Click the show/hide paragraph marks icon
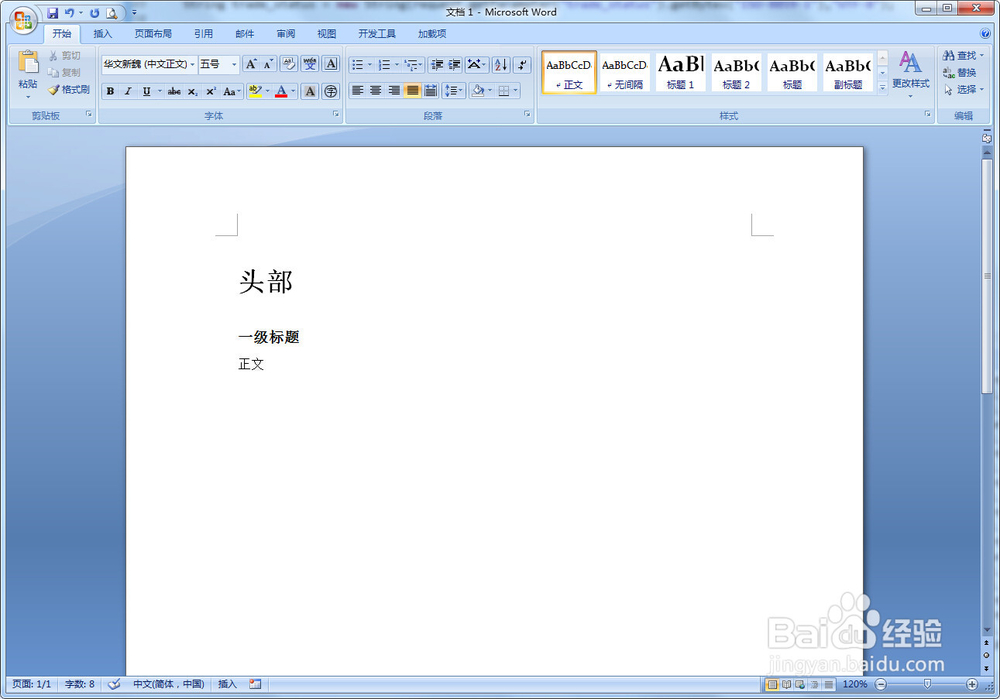The width and height of the screenshot is (1000, 699). click(x=521, y=64)
